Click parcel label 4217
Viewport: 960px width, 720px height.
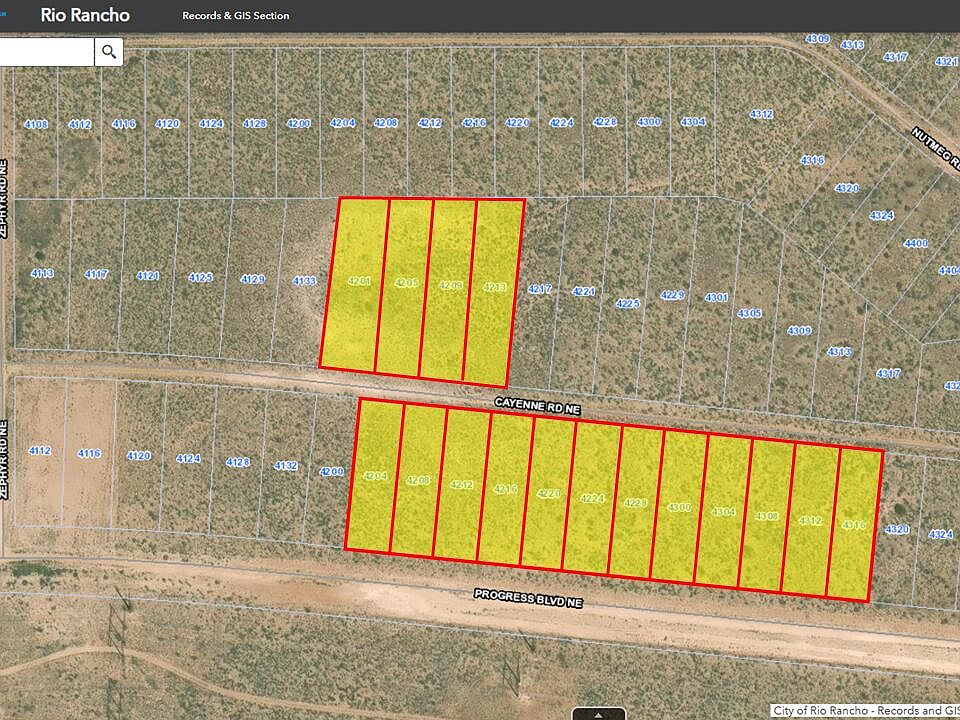(539, 289)
